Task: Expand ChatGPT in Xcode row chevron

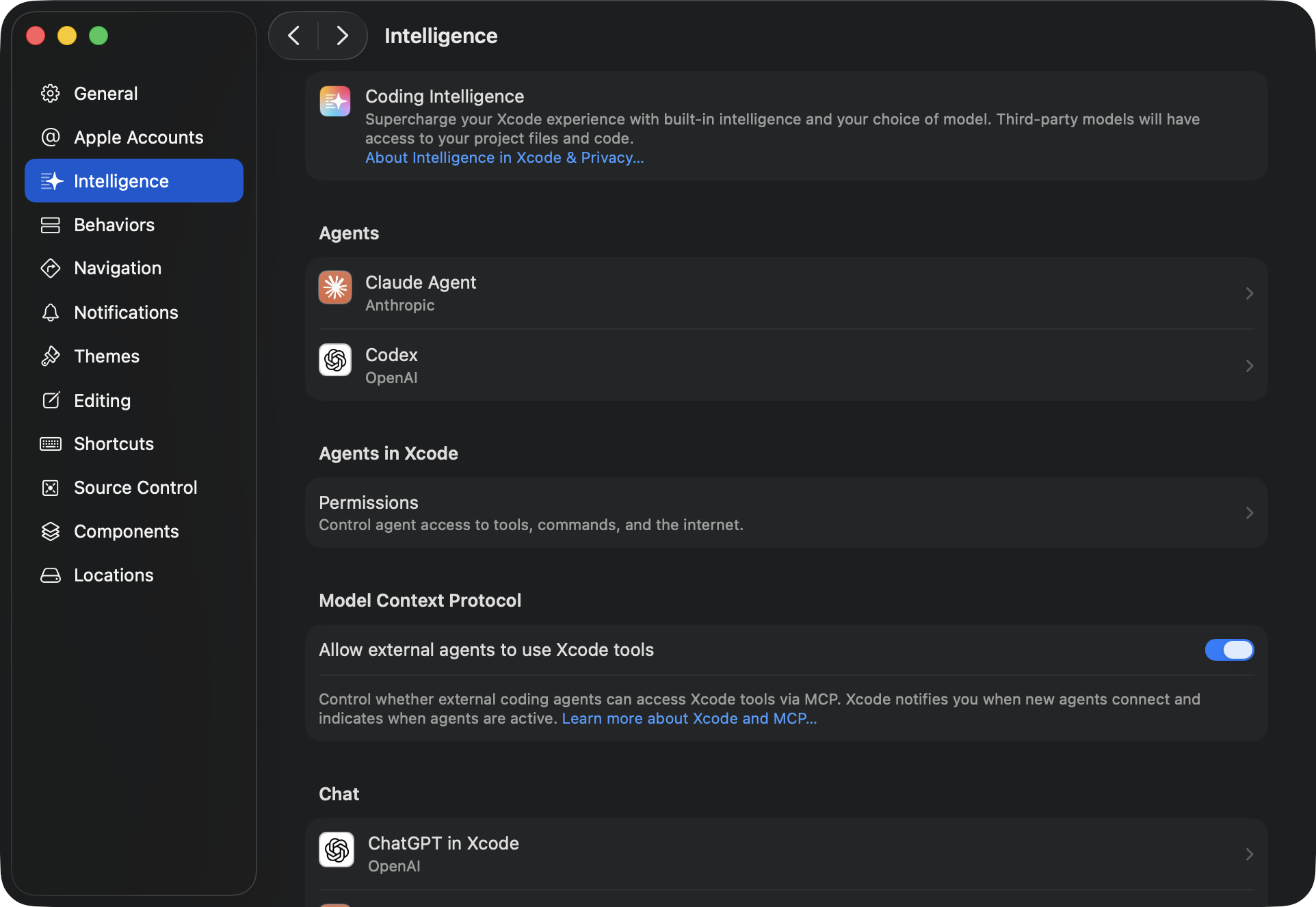Action: (1249, 854)
